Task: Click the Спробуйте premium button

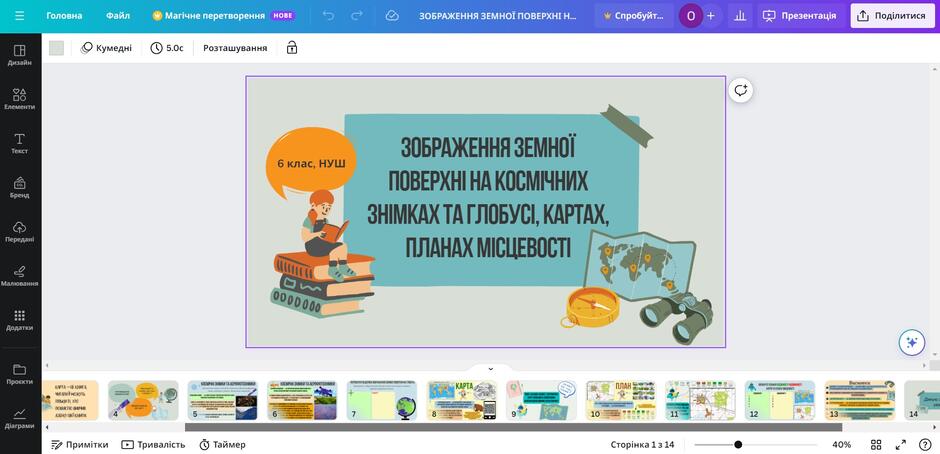Action: pyautogui.click(x=634, y=16)
